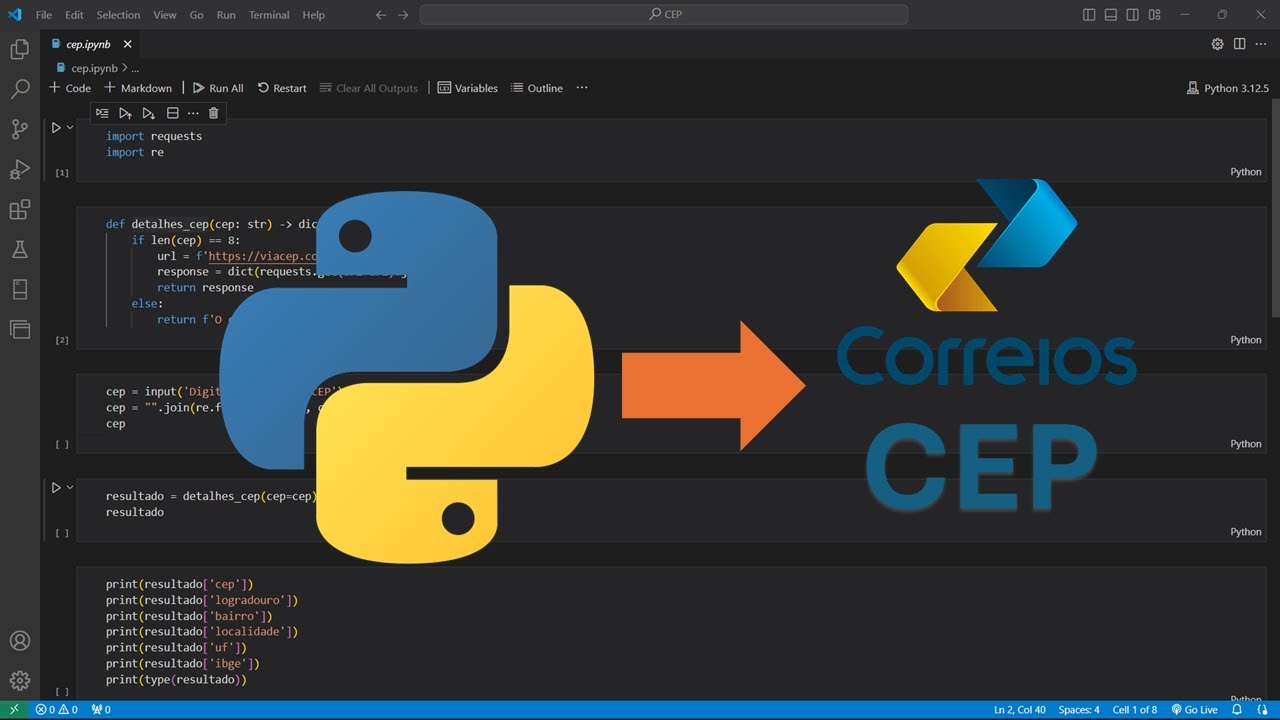Execute cell and below icon

point(148,113)
